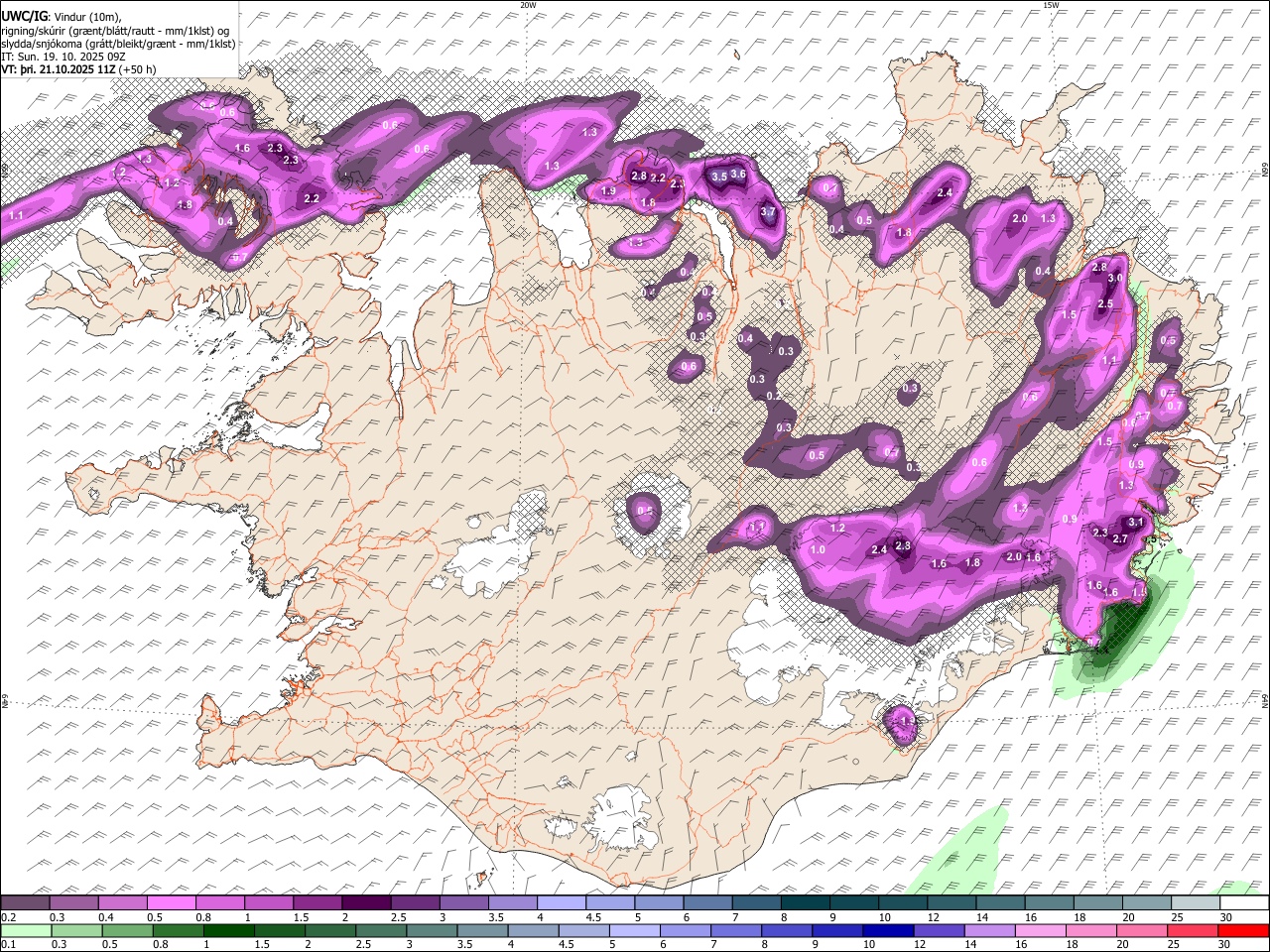This screenshot has width=1270, height=952.
Task: Click the isolated 0.5 snow patch in central Iceland
Action: pyautogui.click(x=645, y=512)
